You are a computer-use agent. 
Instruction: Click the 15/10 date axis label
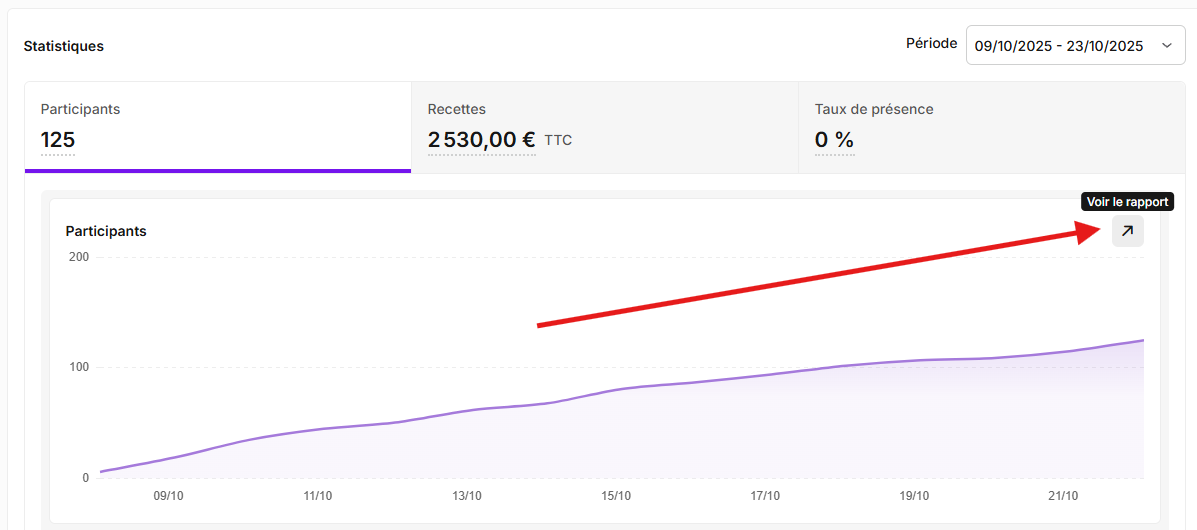tap(616, 496)
